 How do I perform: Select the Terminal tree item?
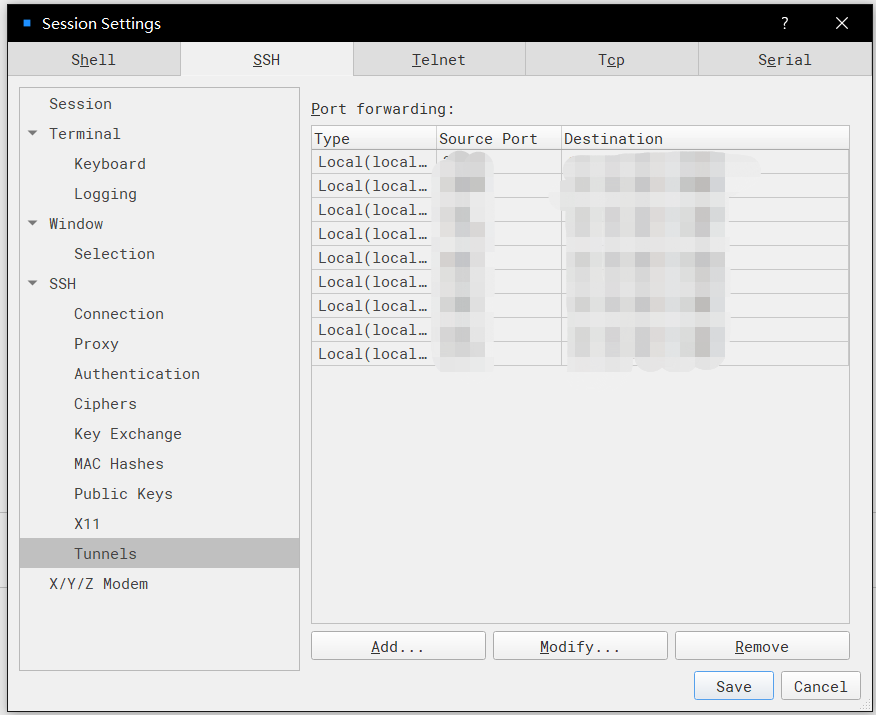[84, 134]
